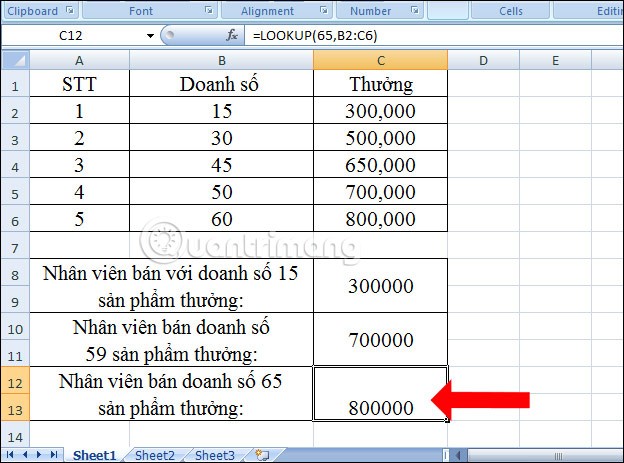Select column E header

click(x=555, y=61)
